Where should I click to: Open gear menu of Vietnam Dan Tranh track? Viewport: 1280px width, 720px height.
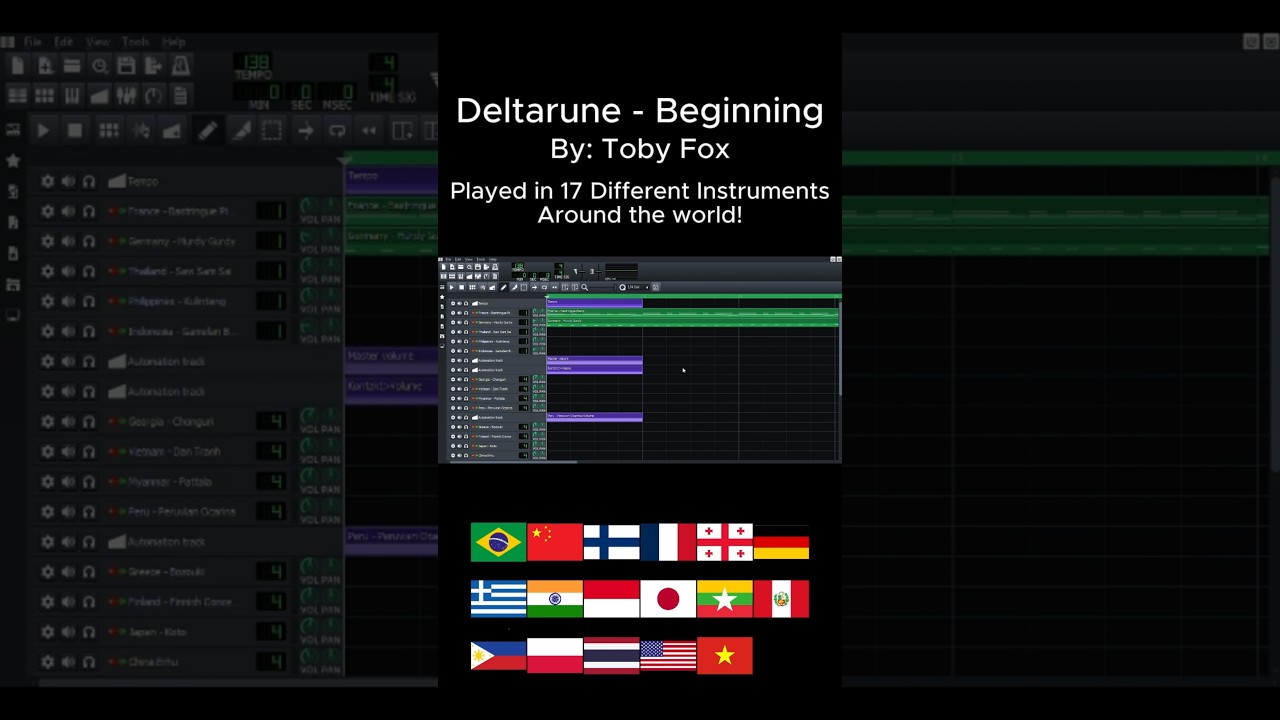[47, 451]
